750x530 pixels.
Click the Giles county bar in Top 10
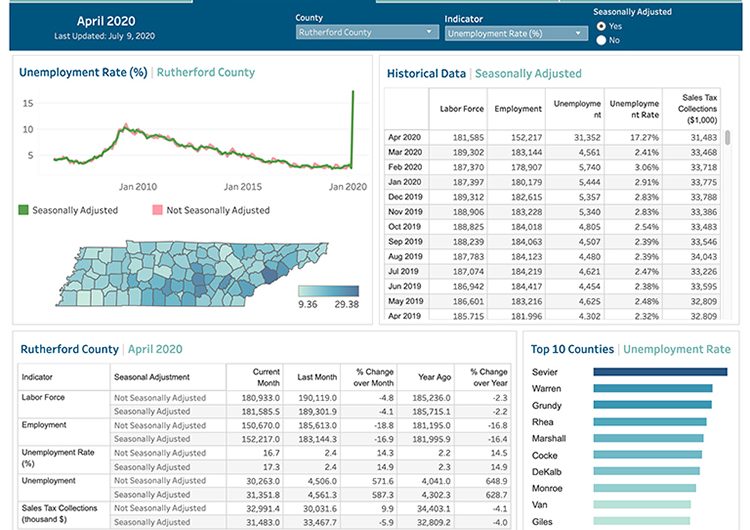tap(641, 520)
